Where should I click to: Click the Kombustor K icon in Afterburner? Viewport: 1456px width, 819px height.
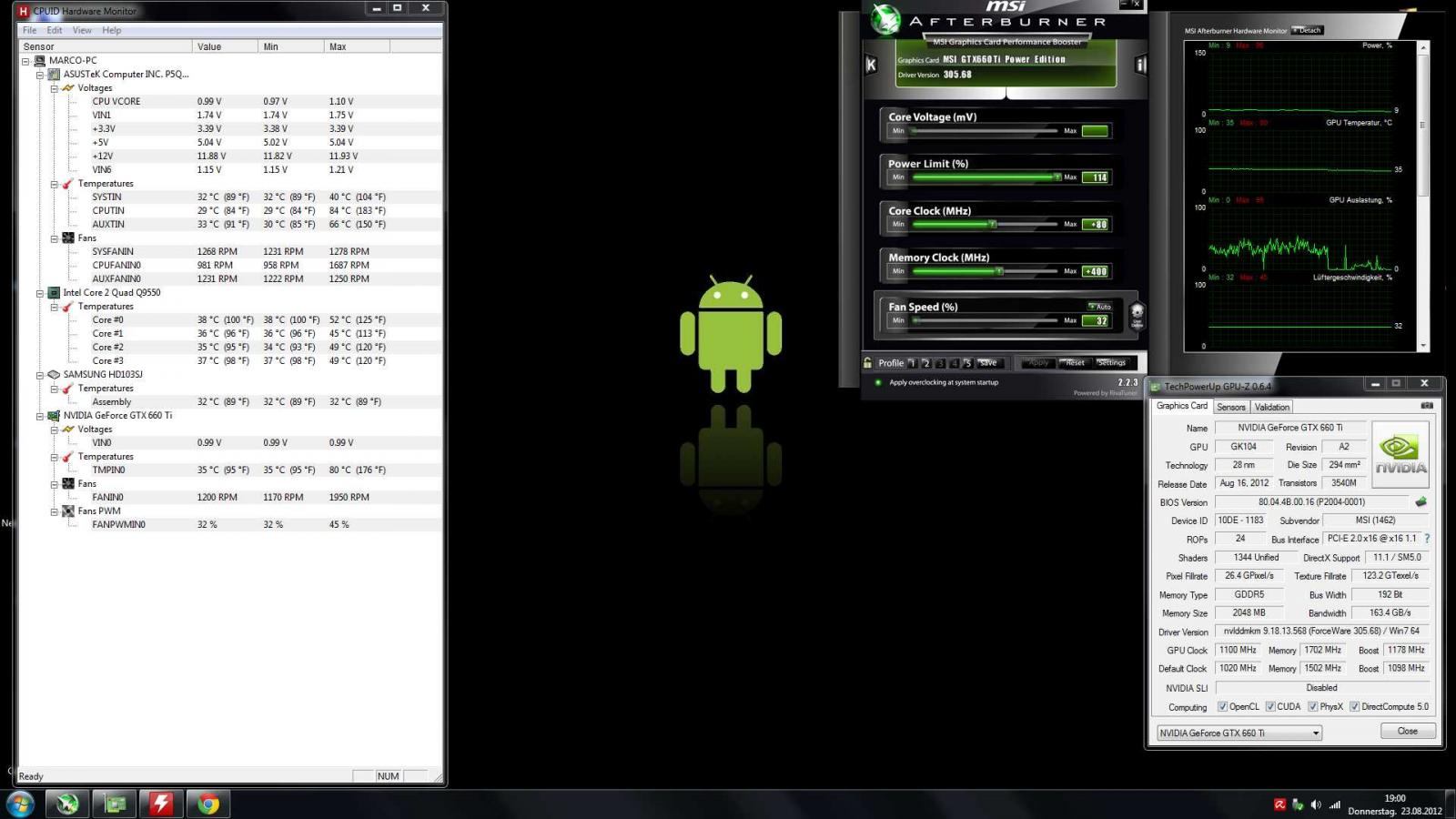pos(871,65)
